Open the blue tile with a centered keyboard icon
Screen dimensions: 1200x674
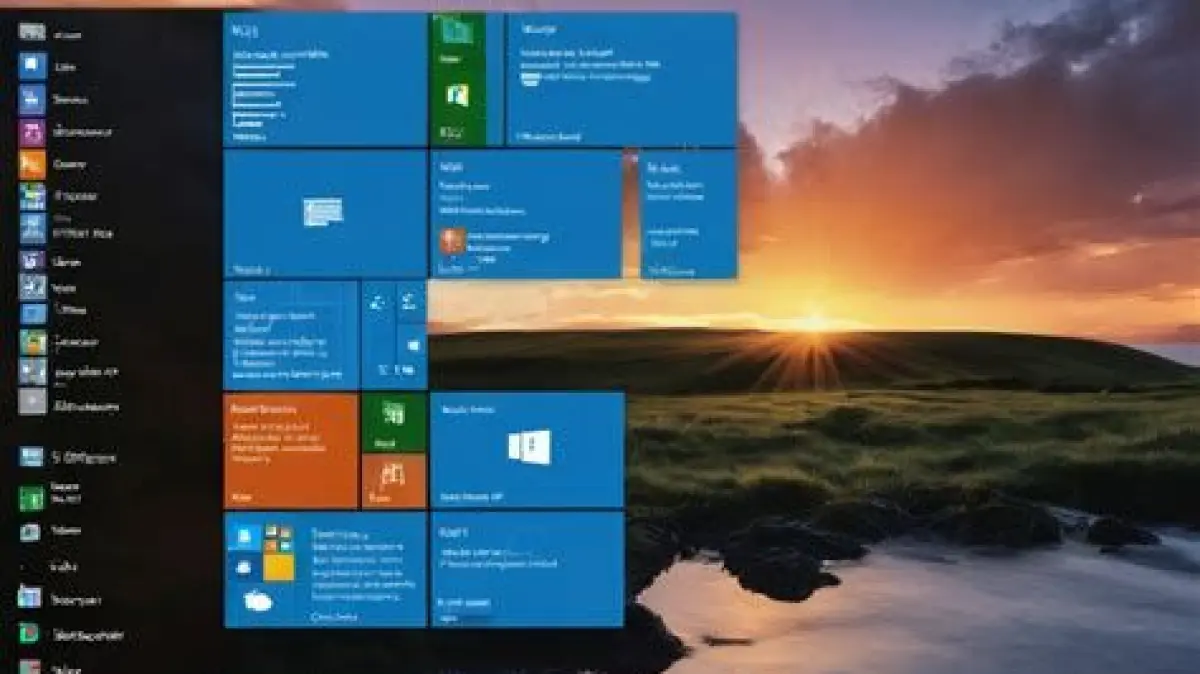(324, 213)
